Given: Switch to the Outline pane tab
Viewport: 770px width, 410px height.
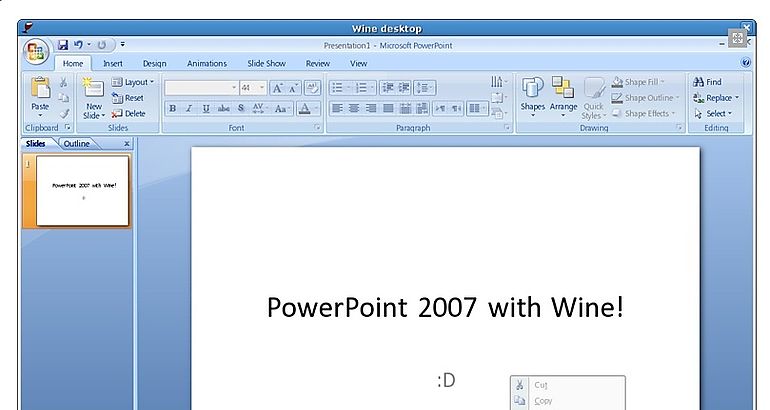Looking at the screenshot, I should point(77,144).
